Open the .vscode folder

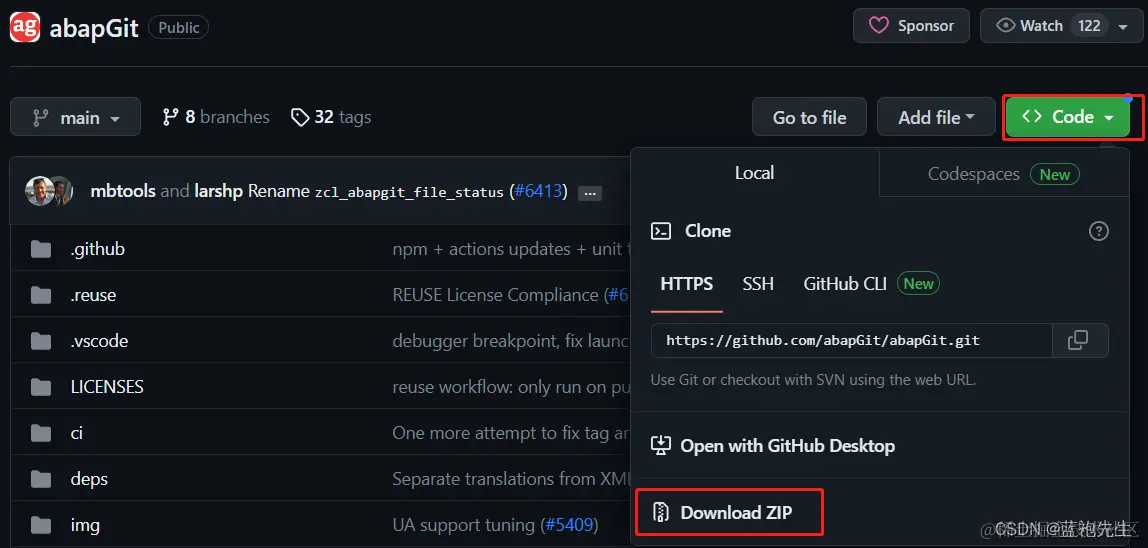point(99,341)
